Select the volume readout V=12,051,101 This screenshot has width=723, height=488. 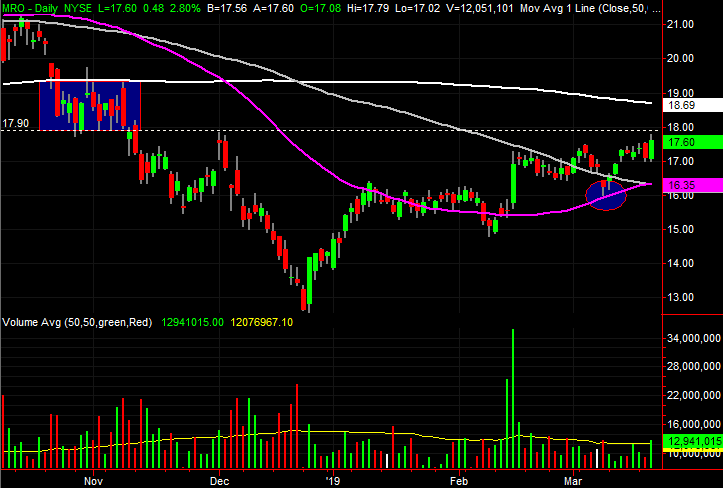coord(479,8)
